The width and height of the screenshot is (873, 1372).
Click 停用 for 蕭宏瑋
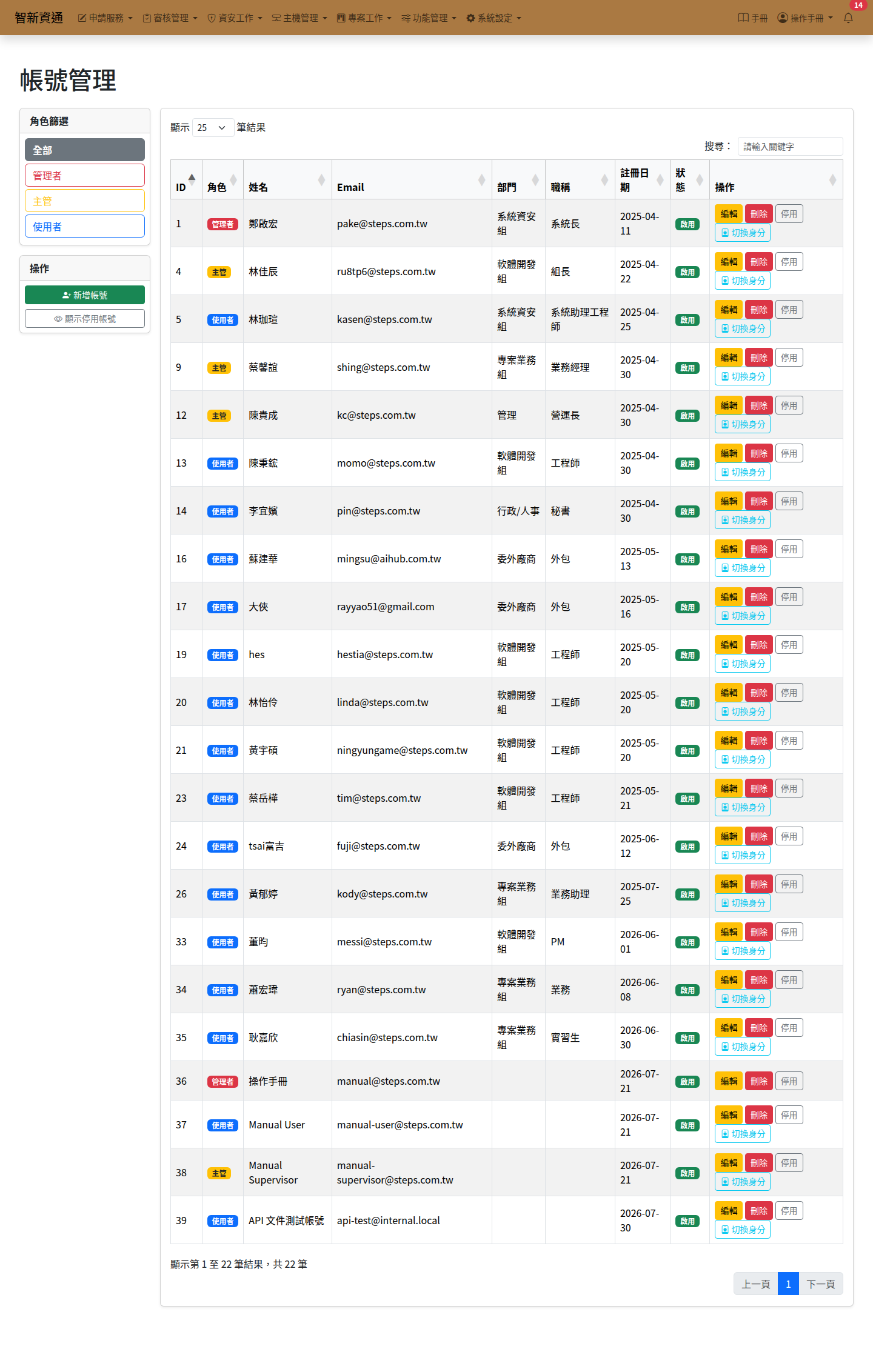click(789, 980)
